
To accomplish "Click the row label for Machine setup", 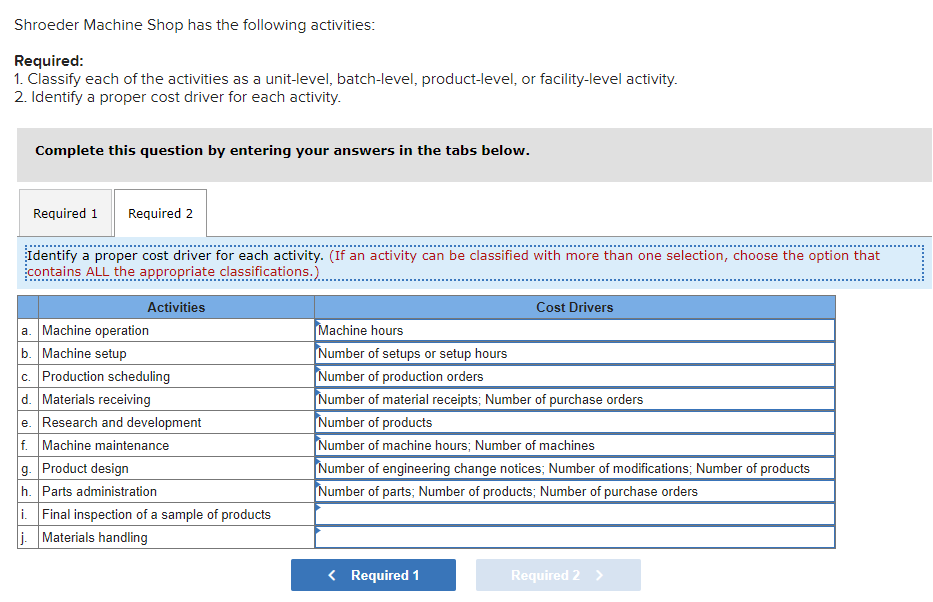I will point(25,352).
